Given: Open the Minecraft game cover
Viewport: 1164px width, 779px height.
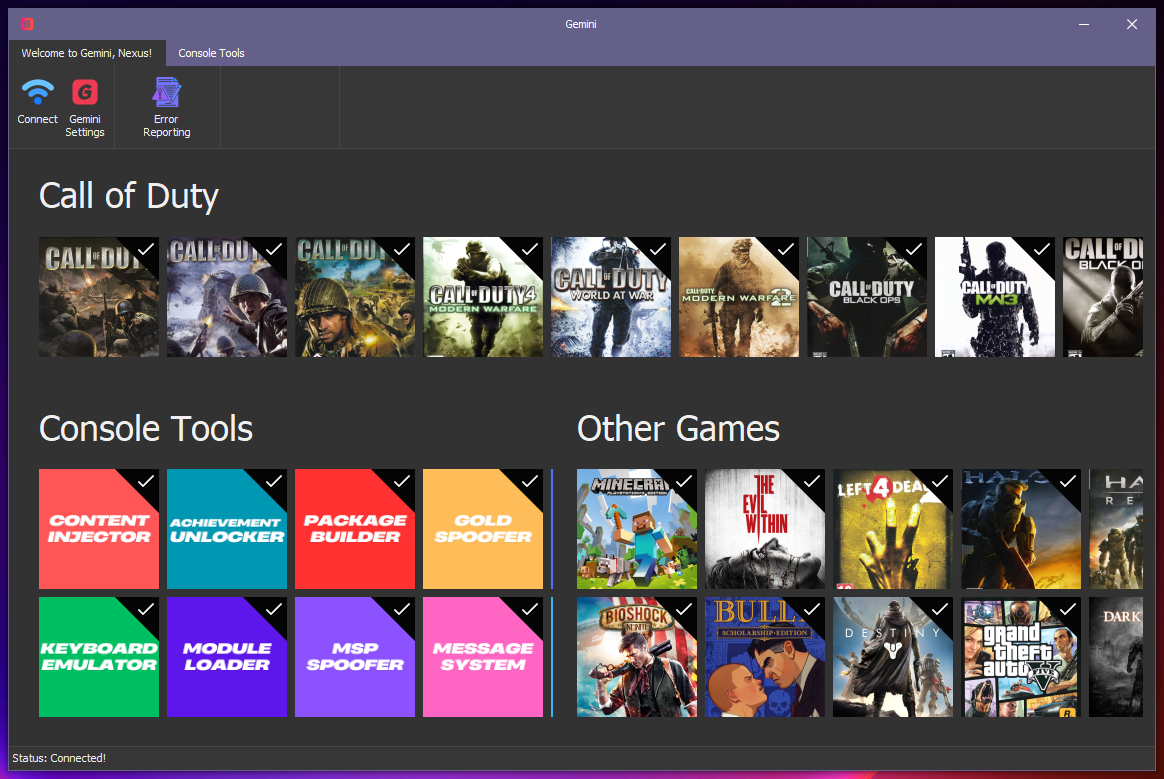Looking at the screenshot, I should click(x=637, y=529).
